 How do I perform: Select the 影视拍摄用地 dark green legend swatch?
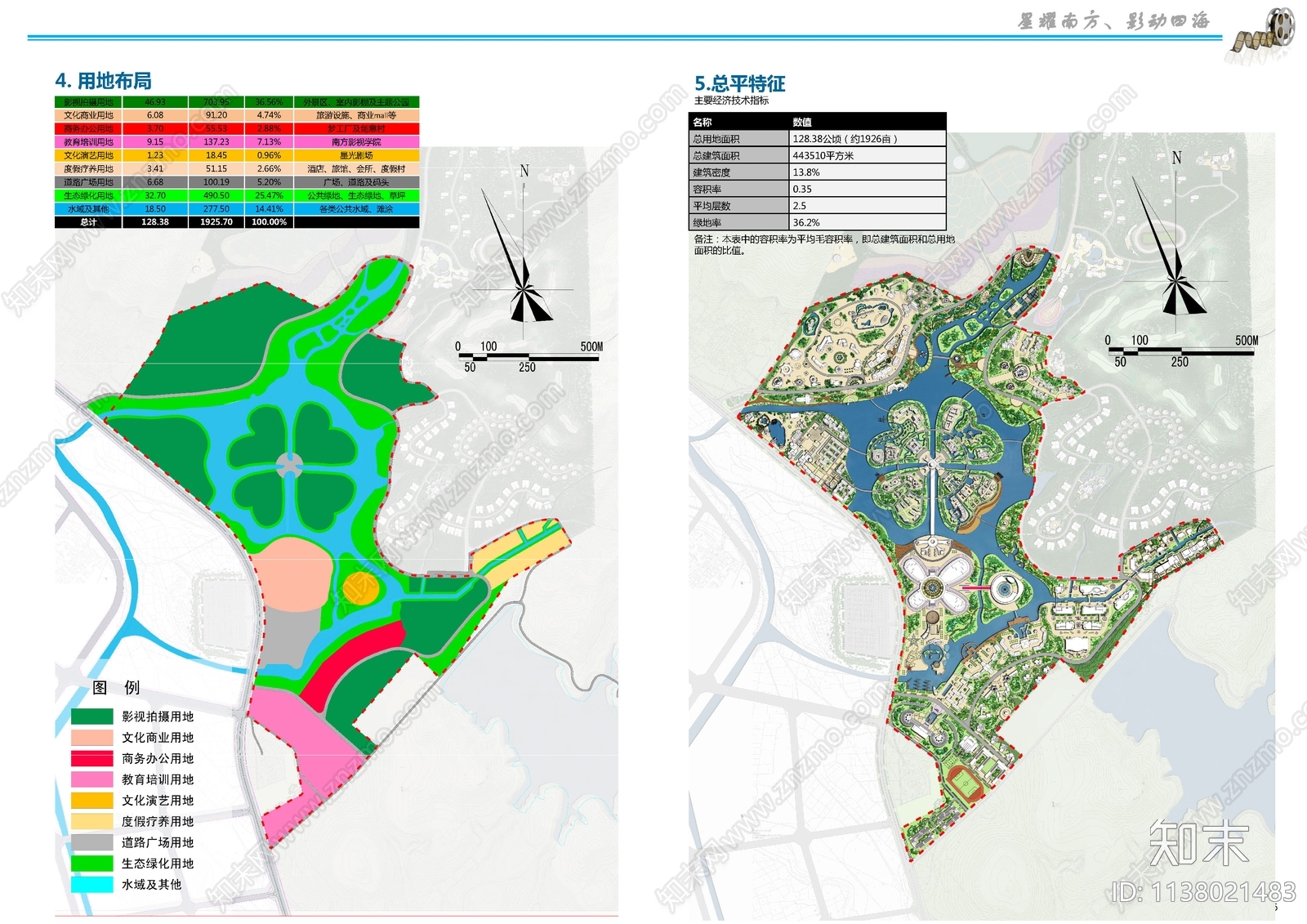pos(91,716)
